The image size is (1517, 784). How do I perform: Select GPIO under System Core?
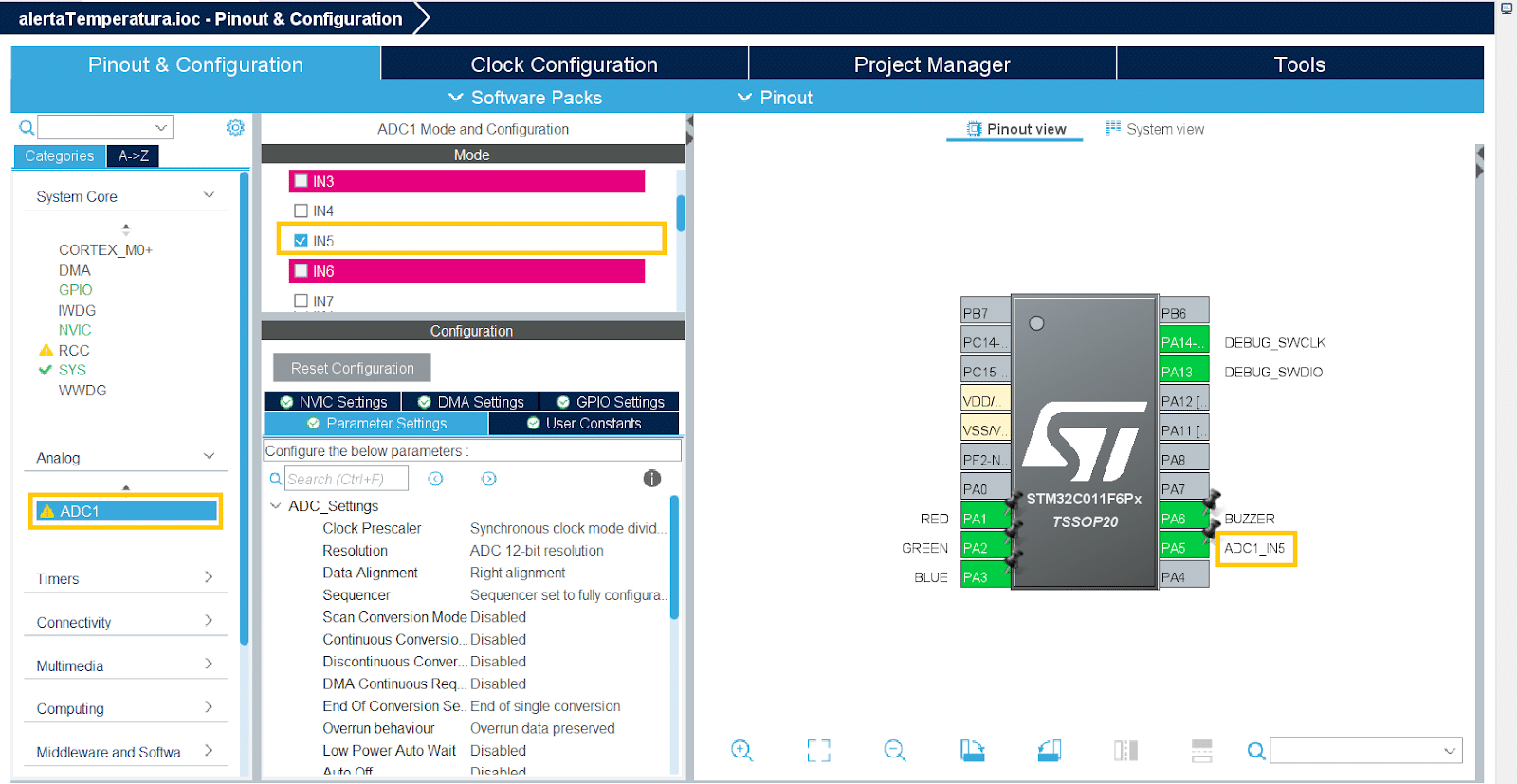coord(76,290)
